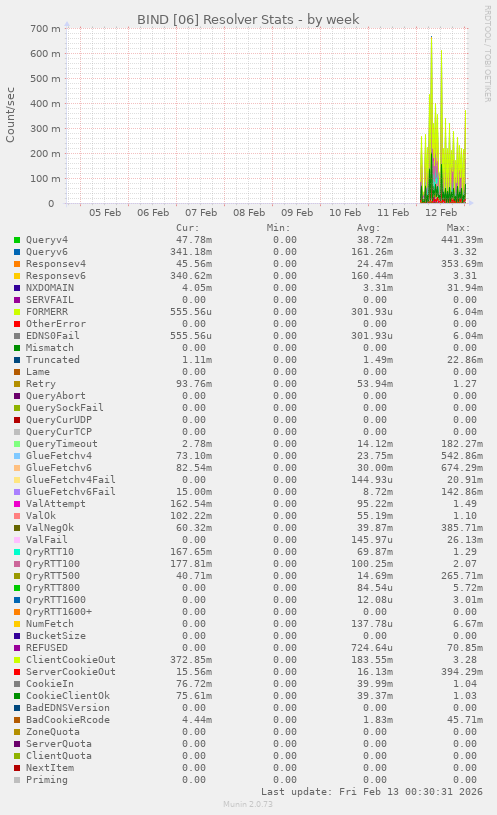The width and height of the screenshot is (497, 815).
Task: Click the Max: column header
Action: click(459, 228)
